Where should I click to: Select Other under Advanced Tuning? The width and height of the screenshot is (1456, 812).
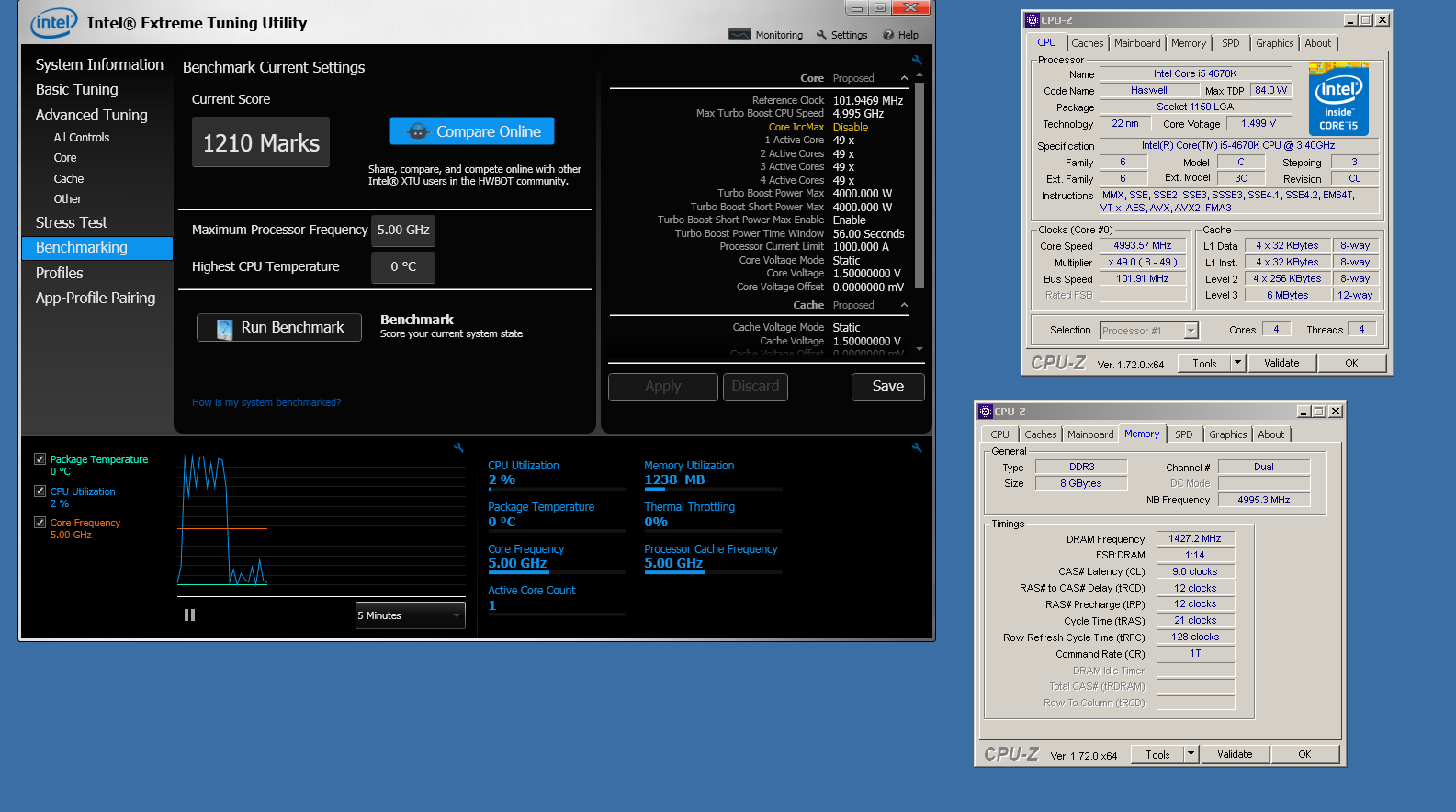pyautogui.click(x=68, y=199)
